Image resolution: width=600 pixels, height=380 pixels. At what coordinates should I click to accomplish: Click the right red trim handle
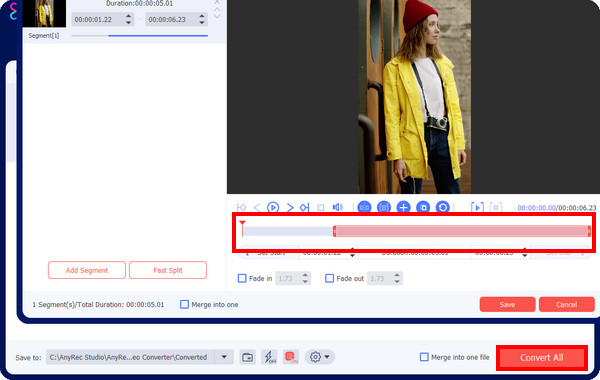click(589, 231)
